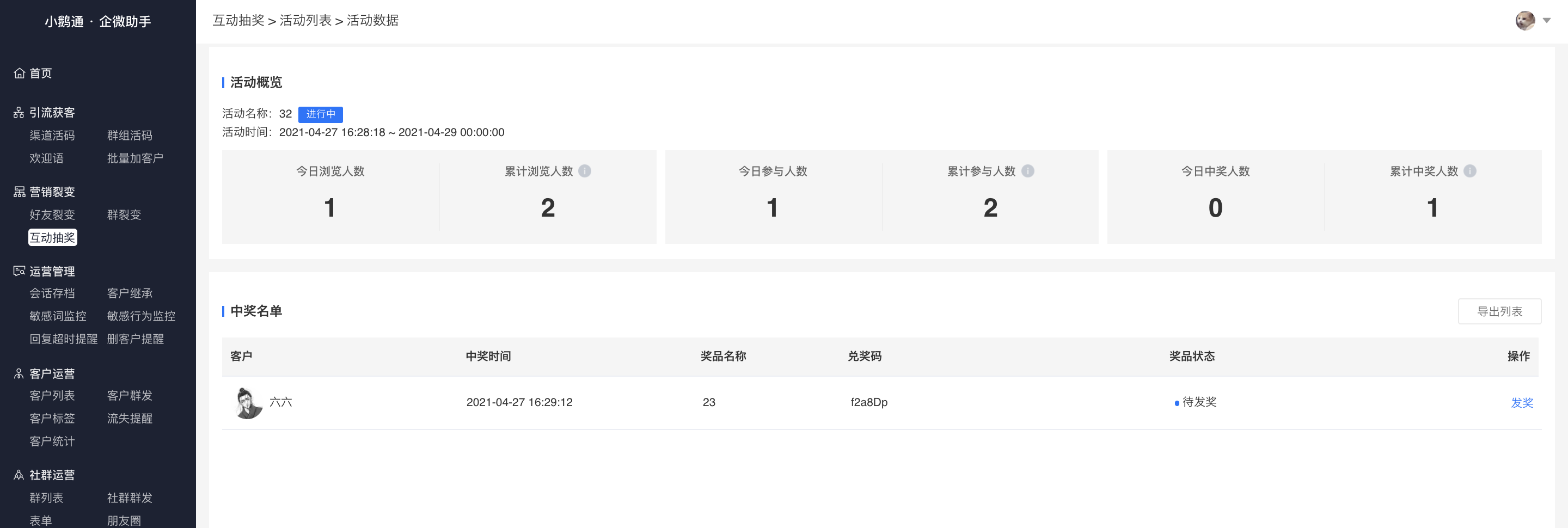
Task: Open 客户标签 menu item
Action: point(52,419)
